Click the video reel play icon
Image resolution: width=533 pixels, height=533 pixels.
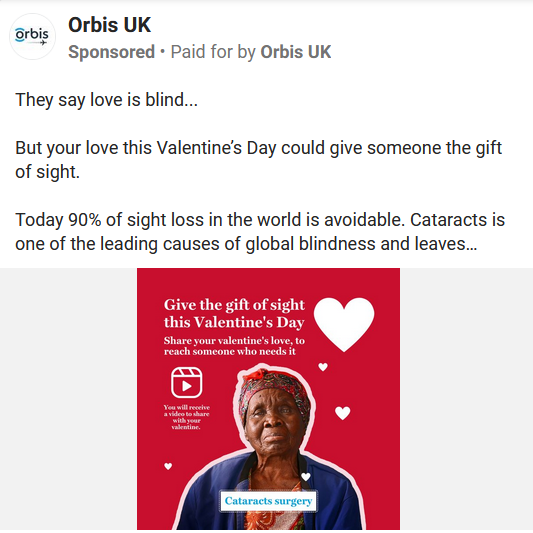[x=187, y=382]
